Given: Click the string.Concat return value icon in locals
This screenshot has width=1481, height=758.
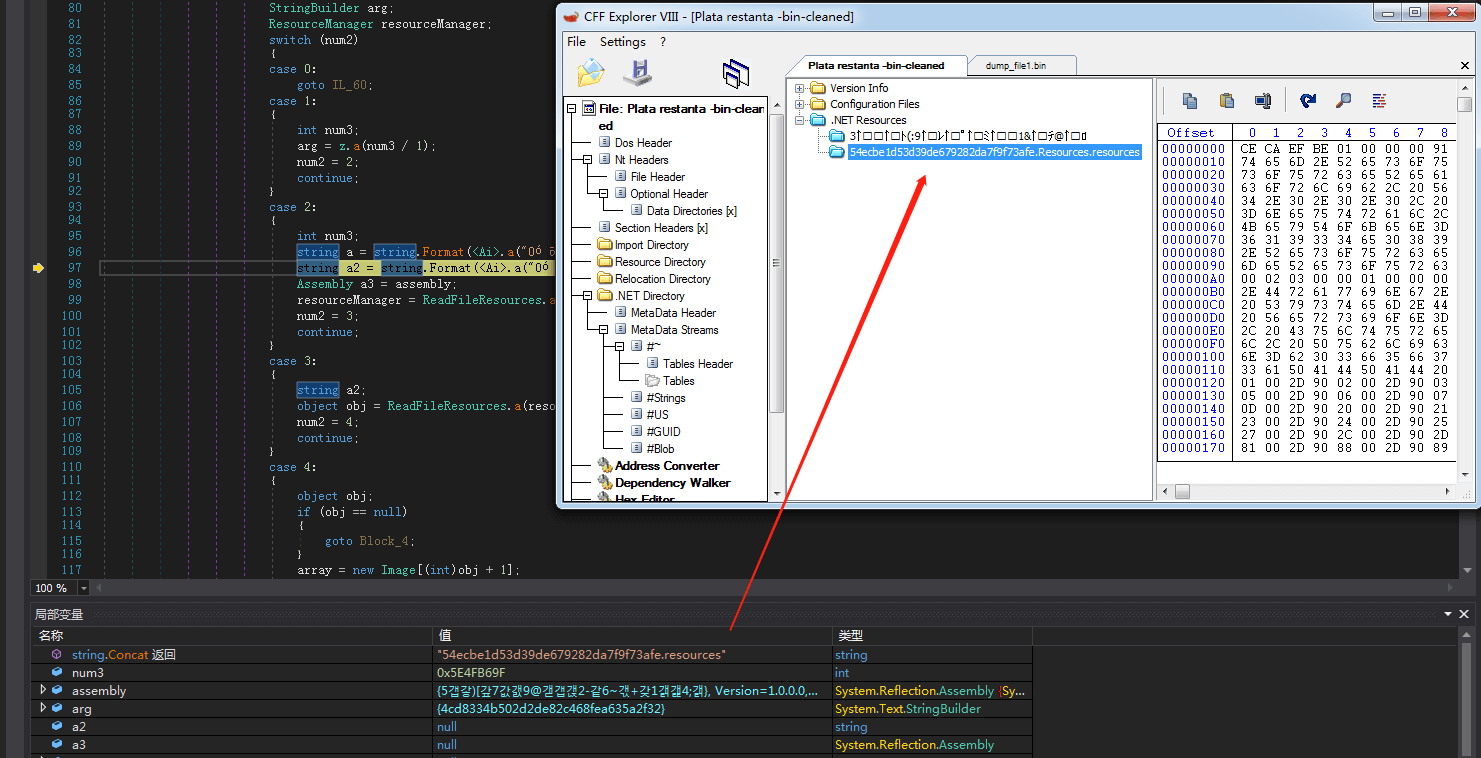Looking at the screenshot, I should pos(57,655).
